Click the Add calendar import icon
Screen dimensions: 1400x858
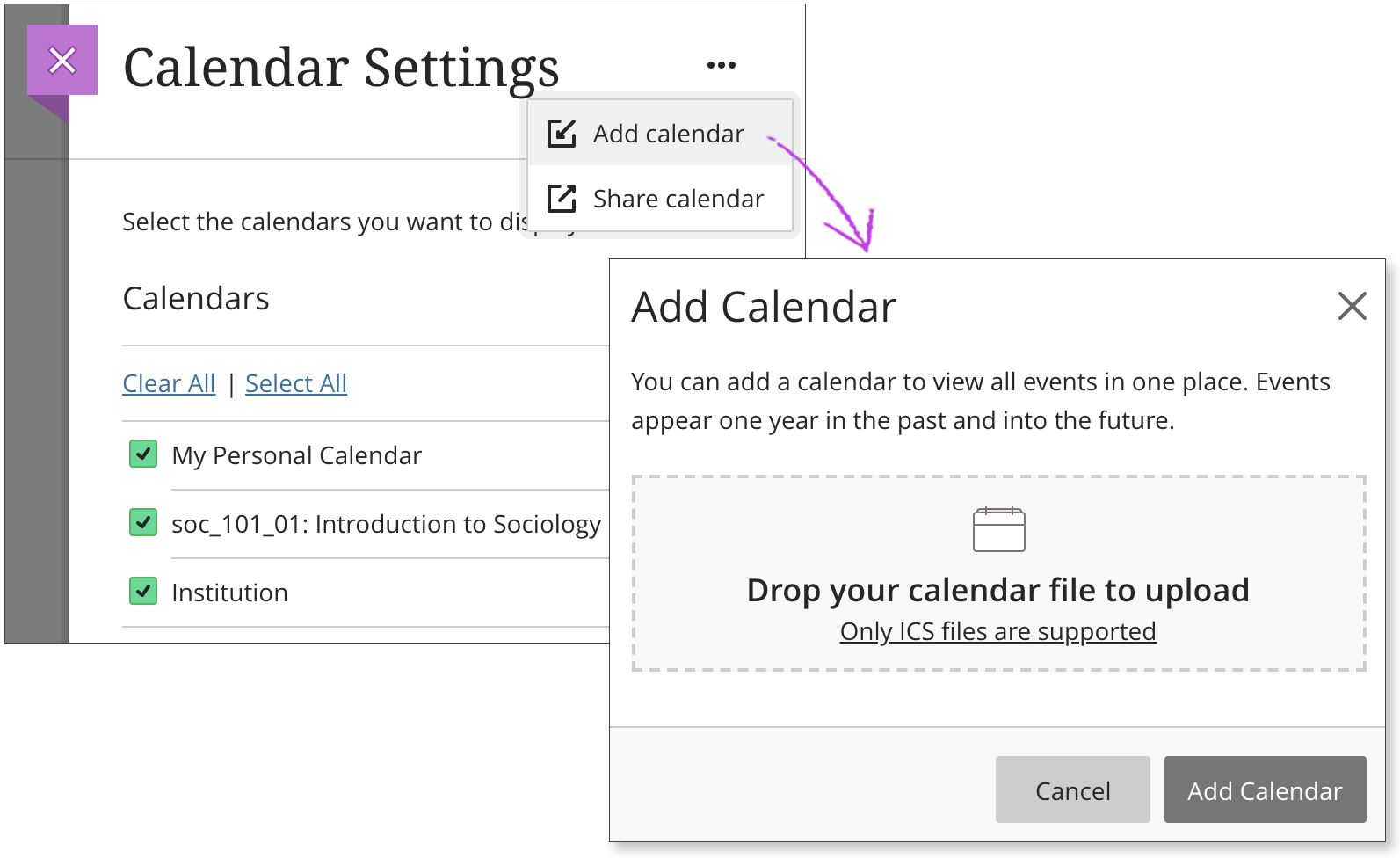point(562,134)
